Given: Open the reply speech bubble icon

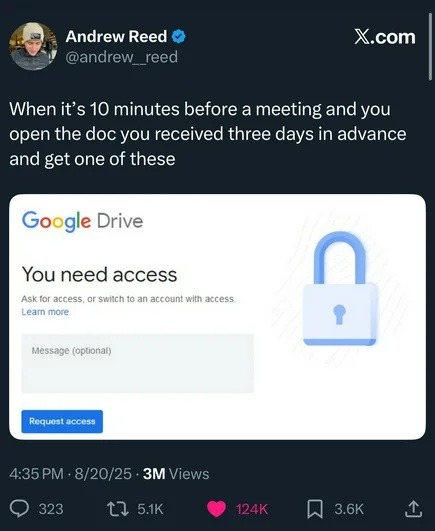Looking at the screenshot, I should 19,509.
